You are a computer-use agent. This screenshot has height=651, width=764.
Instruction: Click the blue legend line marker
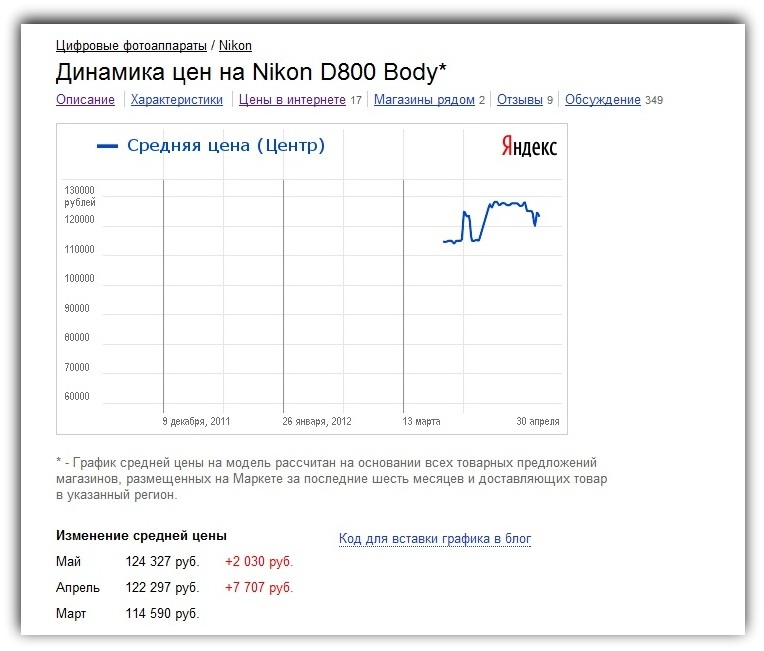[107, 146]
